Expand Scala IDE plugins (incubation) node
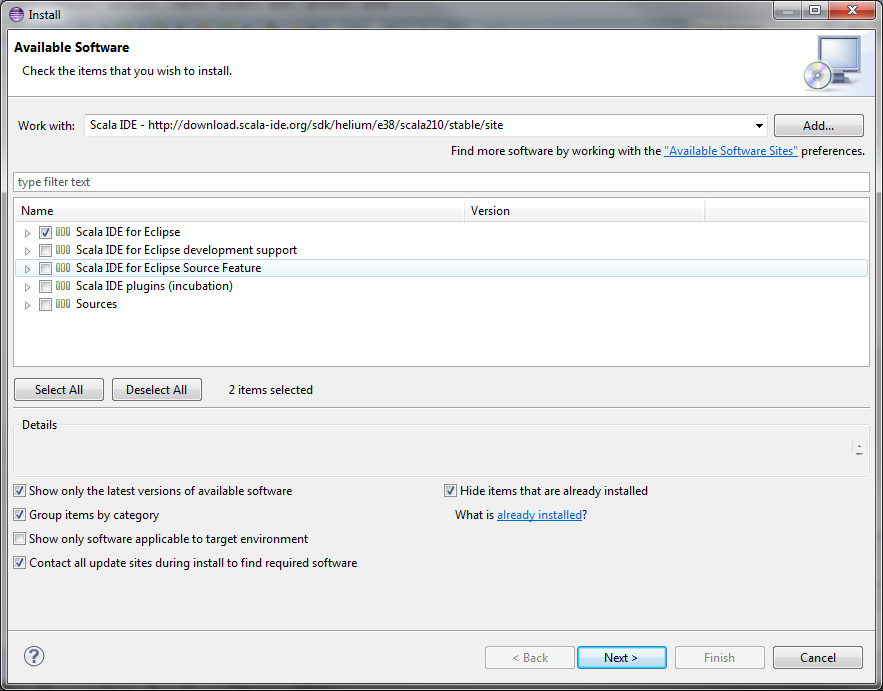The width and height of the screenshot is (883, 691). (27, 287)
